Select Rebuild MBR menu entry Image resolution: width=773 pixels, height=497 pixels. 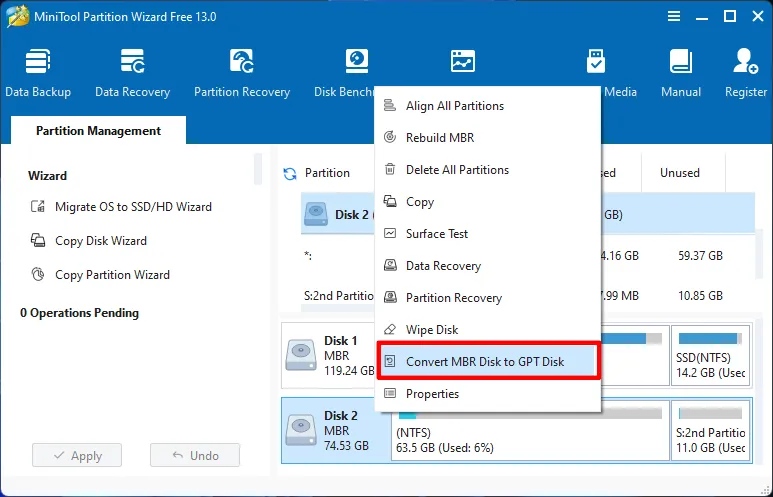coord(488,138)
